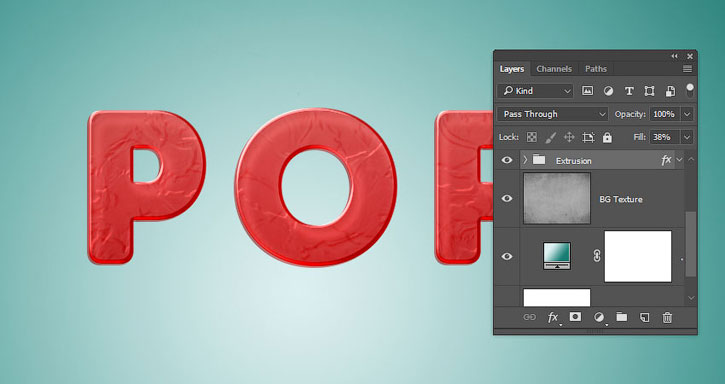Open the Kind filter dropdown
This screenshot has height=384, width=725.
pyautogui.click(x=535, y=91)
